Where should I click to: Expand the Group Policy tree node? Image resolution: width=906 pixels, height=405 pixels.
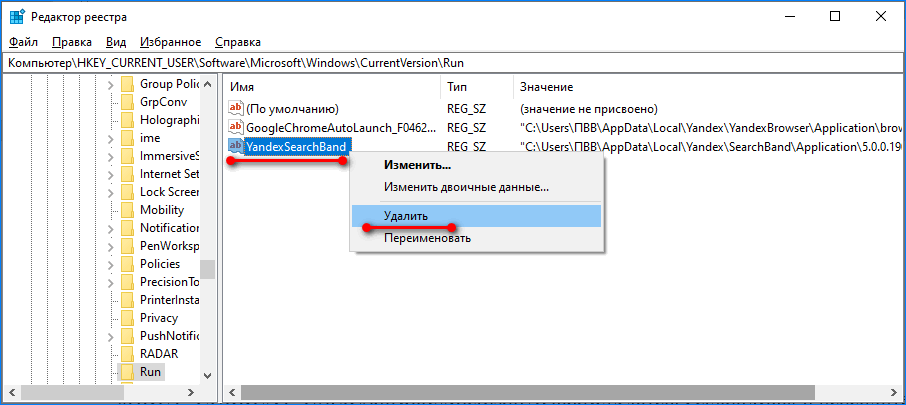[110, 84]
